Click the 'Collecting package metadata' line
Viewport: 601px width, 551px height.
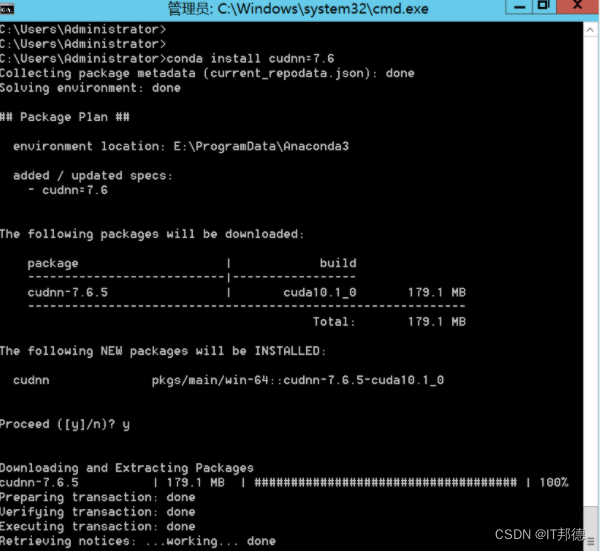[x=207, y=74]
